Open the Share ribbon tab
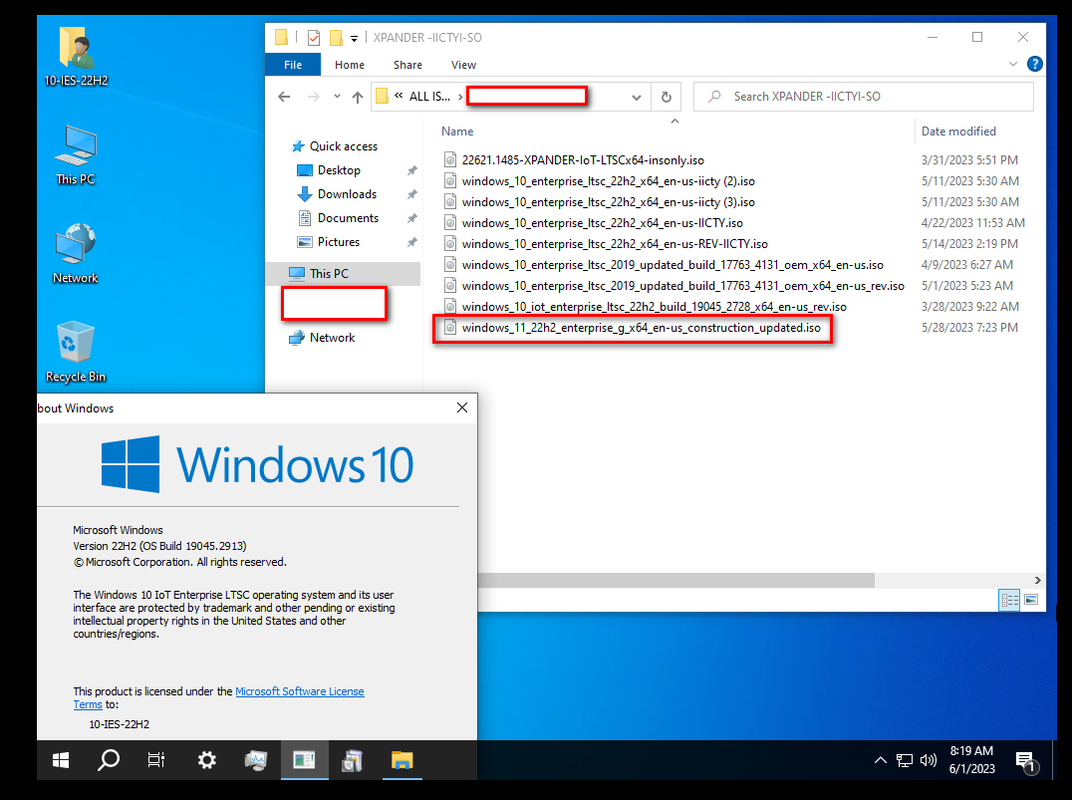The width and height of the screenshot is (1072, 800). click(407, 65)
